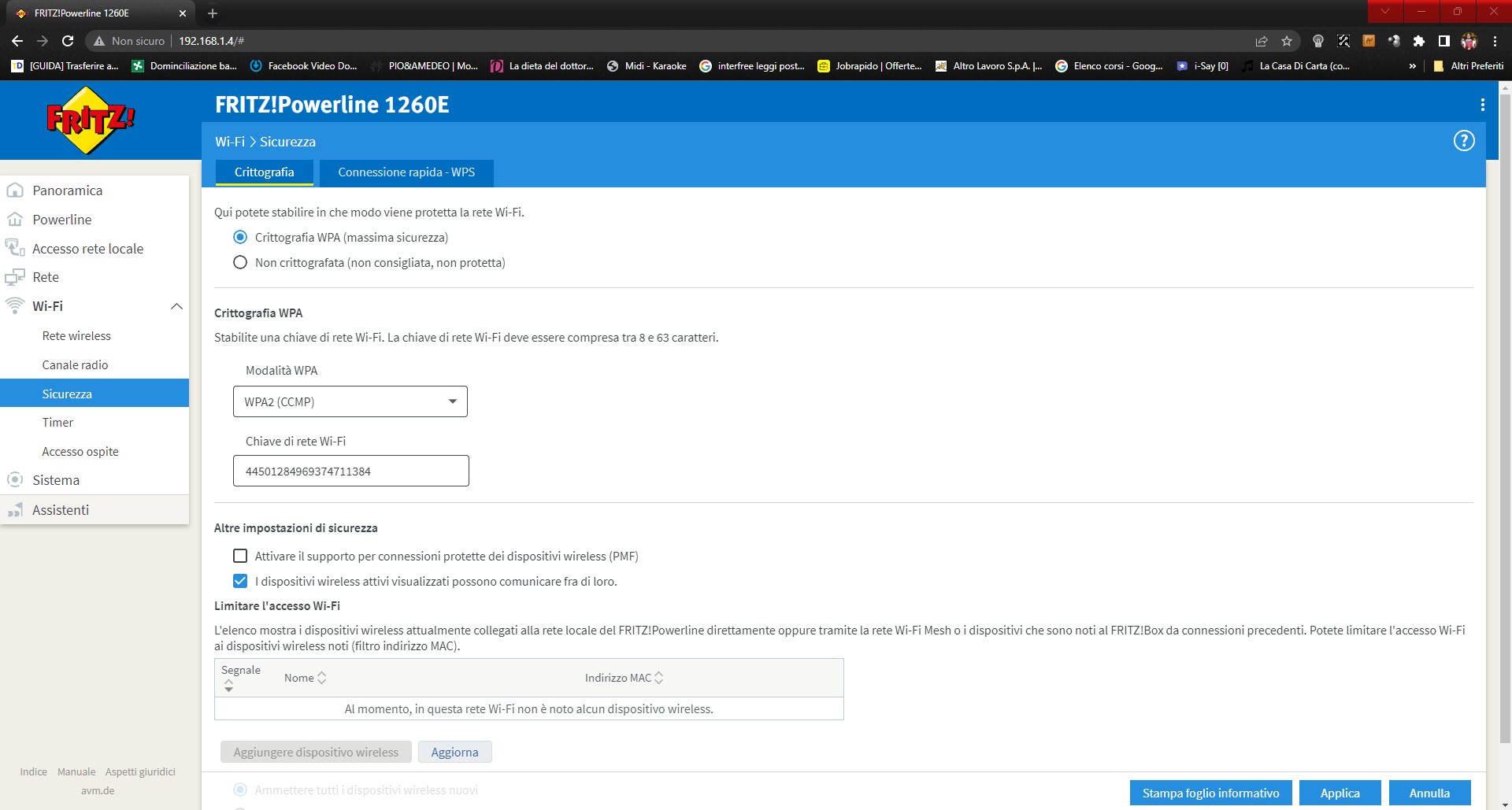Click the 'Non sicuro' warning icon
The height and width of the screenshot is (810, 1512).
pos(99,41)
